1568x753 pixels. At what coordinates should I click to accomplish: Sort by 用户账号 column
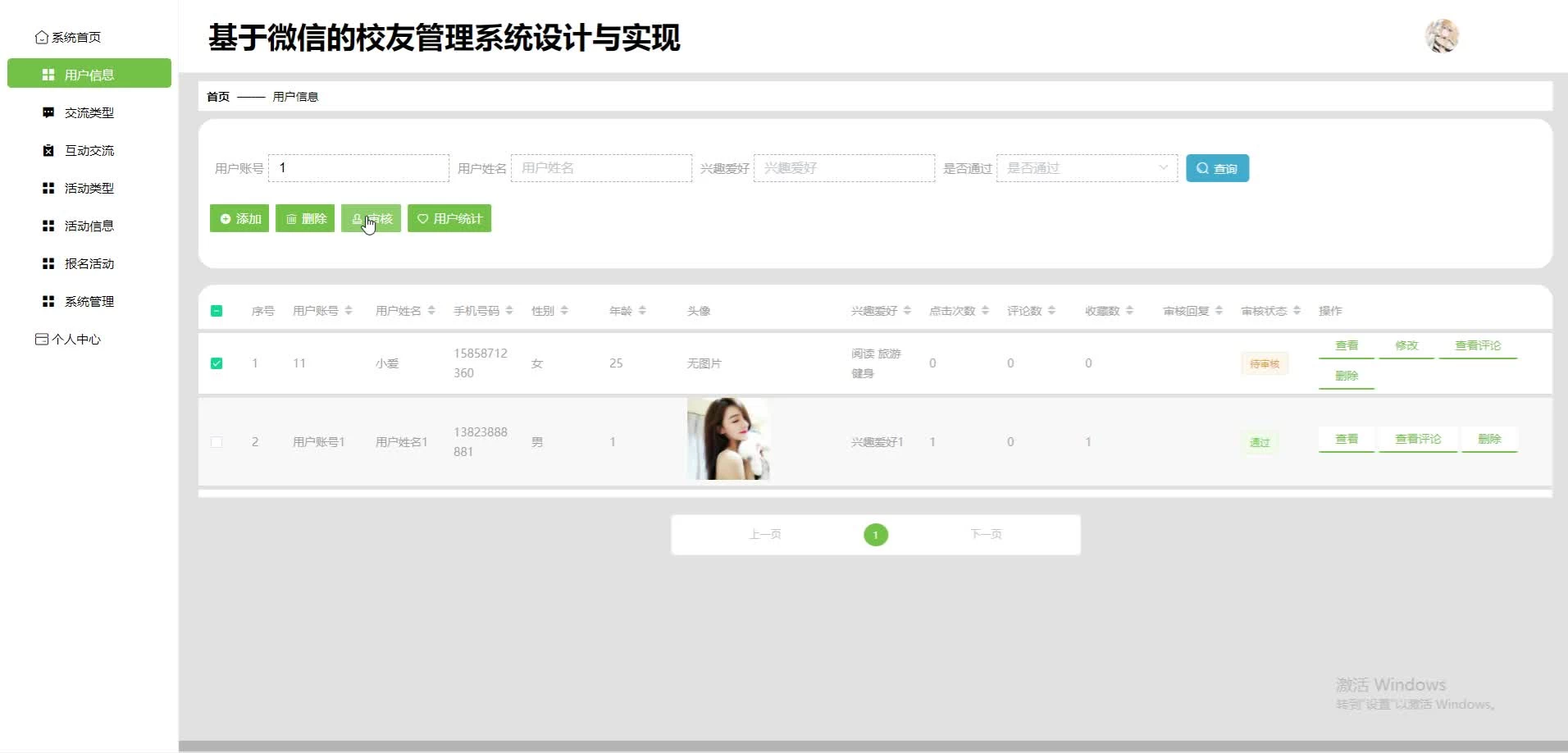pyautogui.click(x=349, y=311)
